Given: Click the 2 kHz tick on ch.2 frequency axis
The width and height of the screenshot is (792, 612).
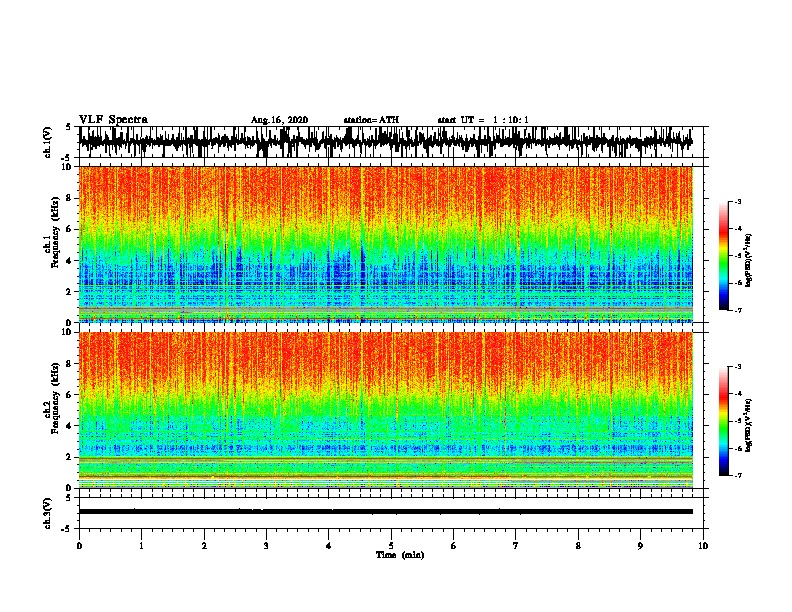Looking at the screenshot, I should (x=70, y=457).
